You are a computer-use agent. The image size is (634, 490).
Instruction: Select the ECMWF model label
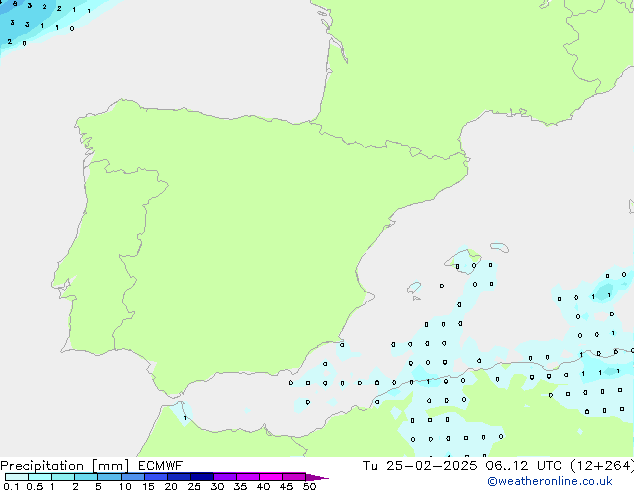161,466
